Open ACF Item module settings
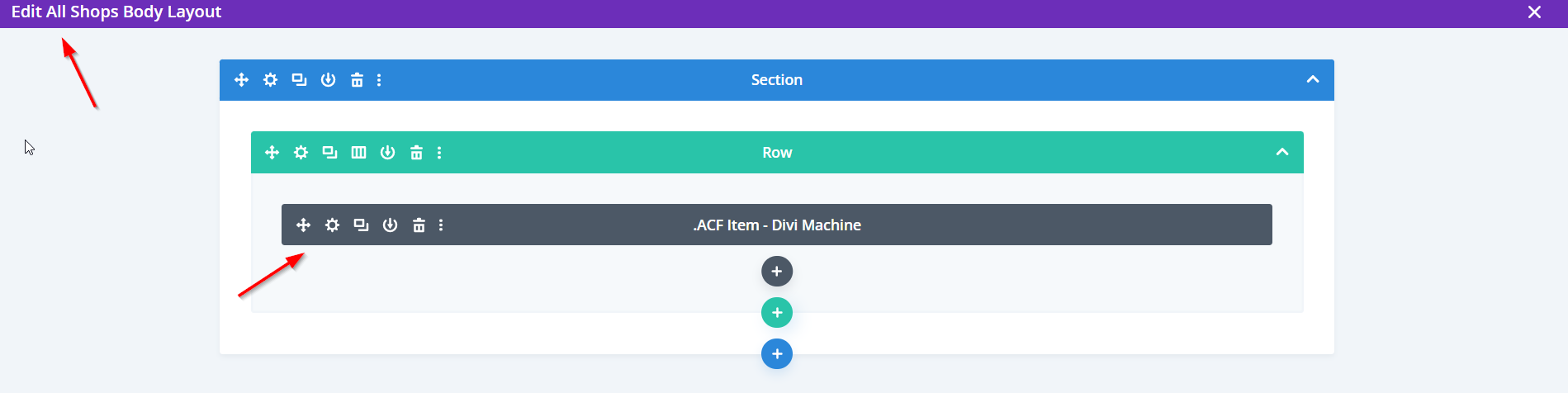The width and height of the screenshot is (1568, 393). pos(332,225)
